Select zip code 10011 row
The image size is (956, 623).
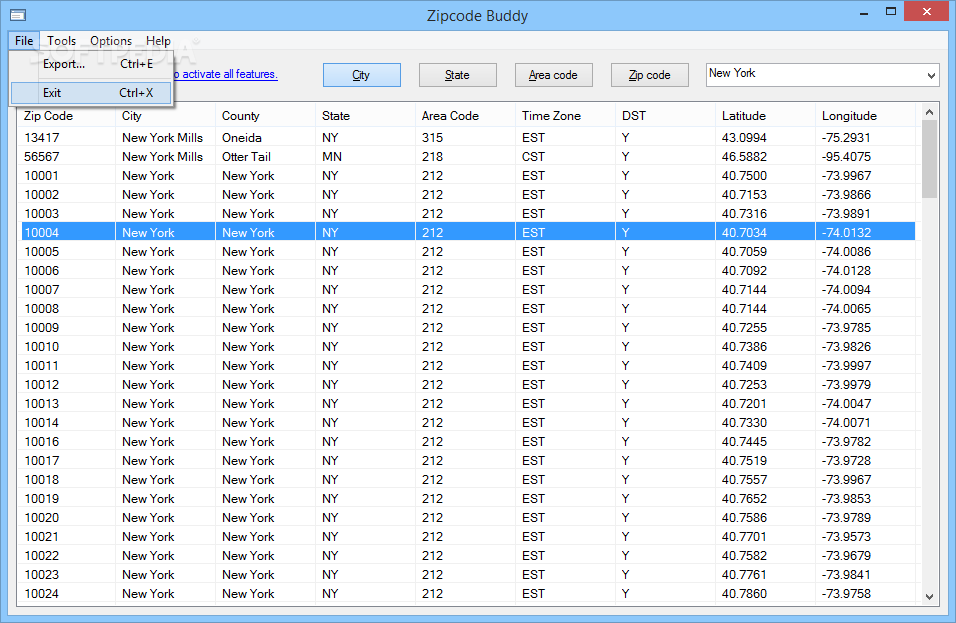coord(468,365)
